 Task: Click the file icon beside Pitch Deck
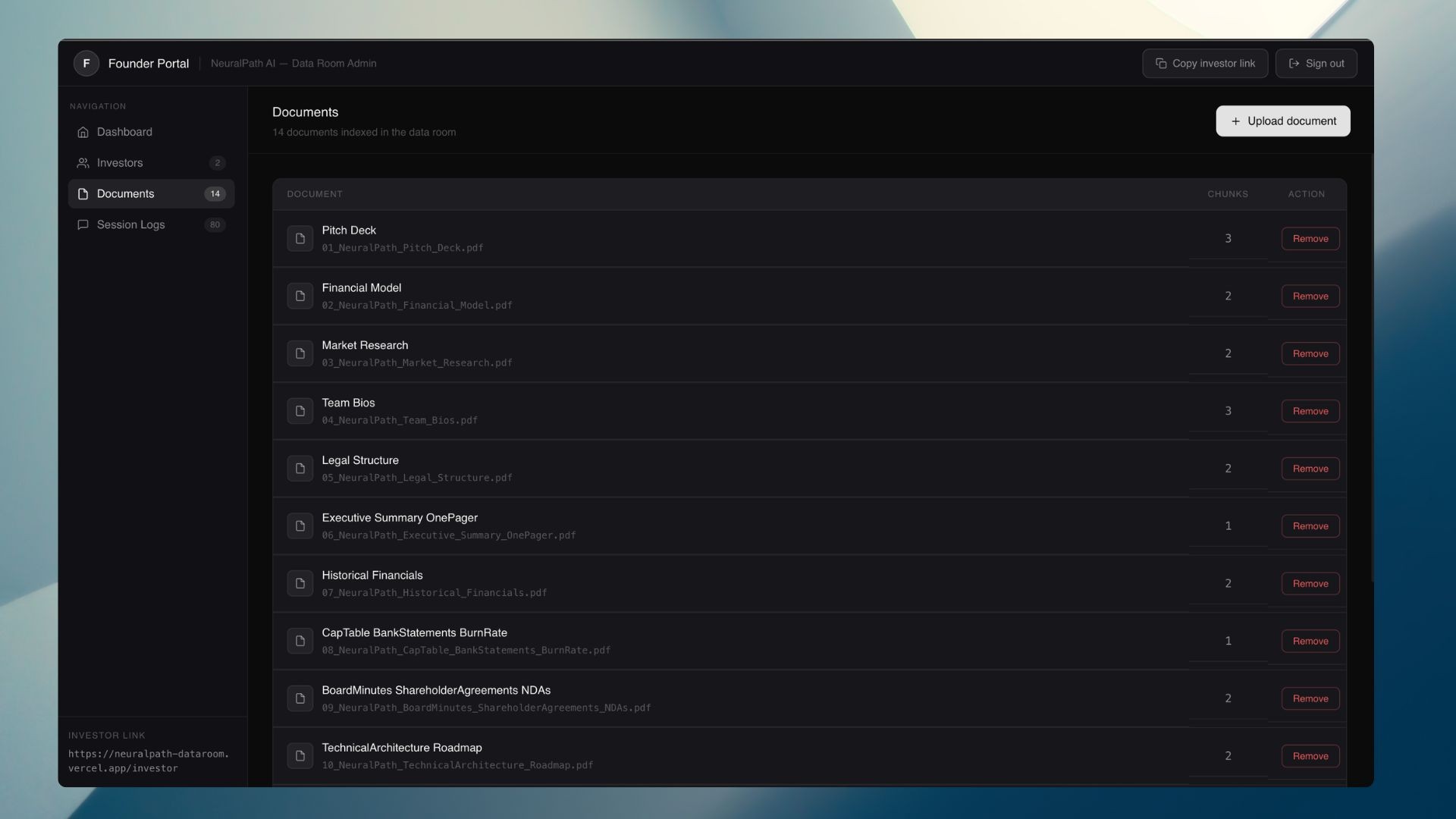(x=300, y=239)
